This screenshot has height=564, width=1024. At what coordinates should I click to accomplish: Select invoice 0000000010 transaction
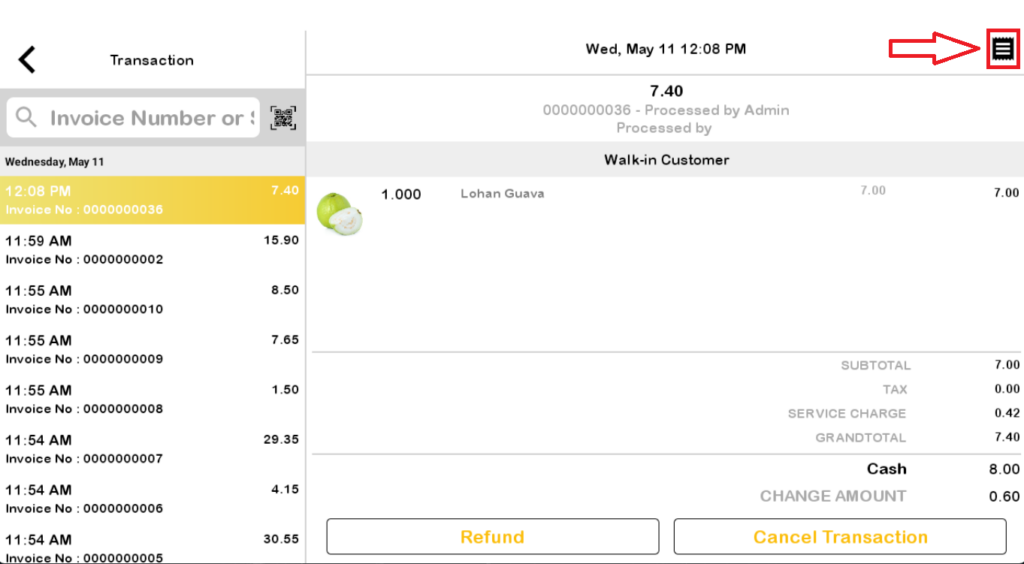(152, 300)
